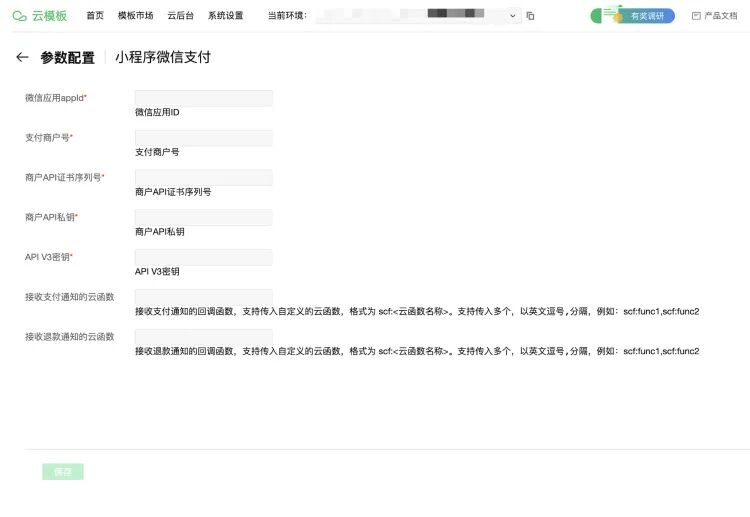Select the 接收退款通知的云函数 input field
Image resolution: width=750 pixels, height=517 pixels.
pyautogui.click(x=204, y=336)
